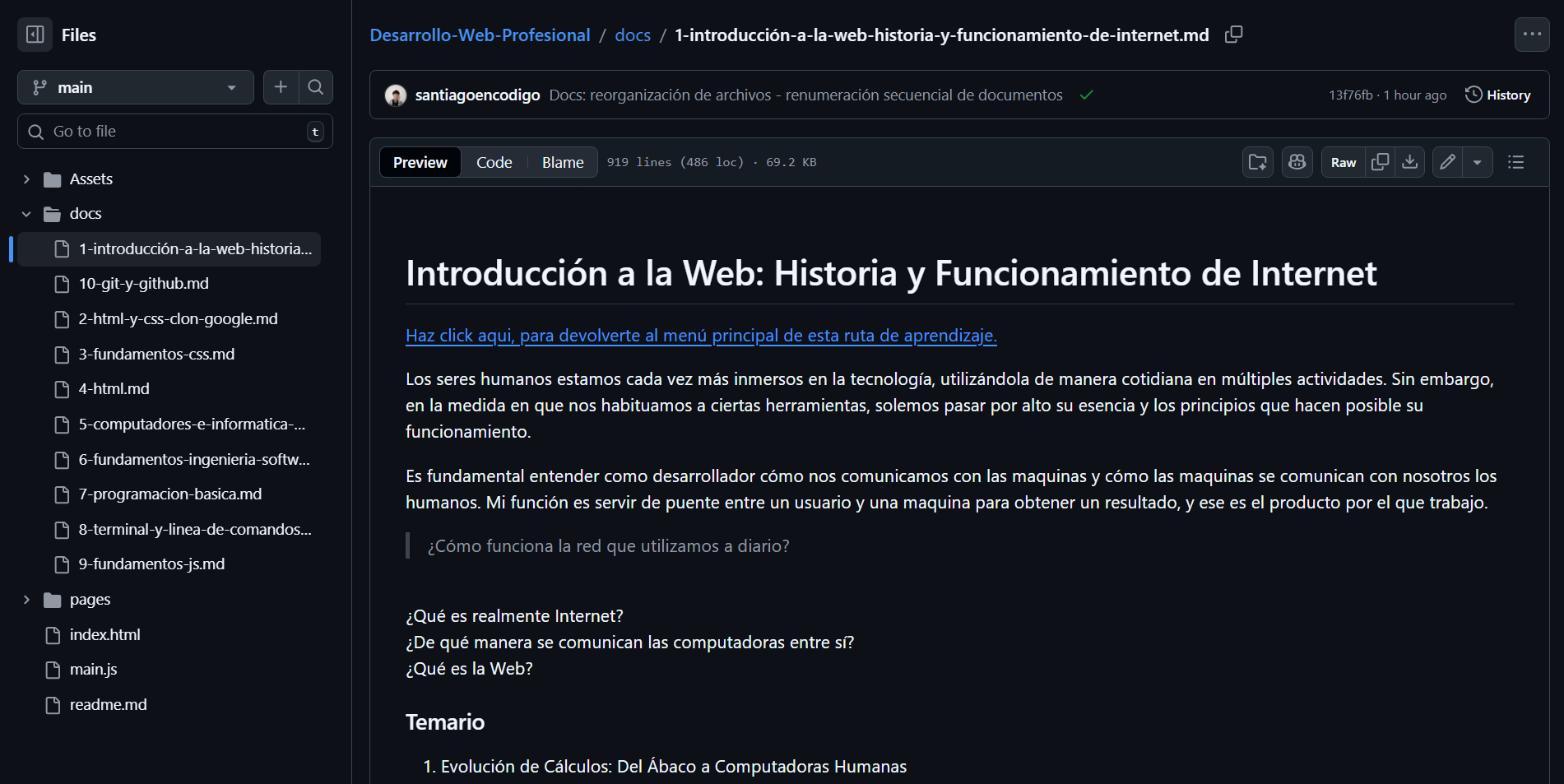Switch to the Code tab

click(494, 162)
